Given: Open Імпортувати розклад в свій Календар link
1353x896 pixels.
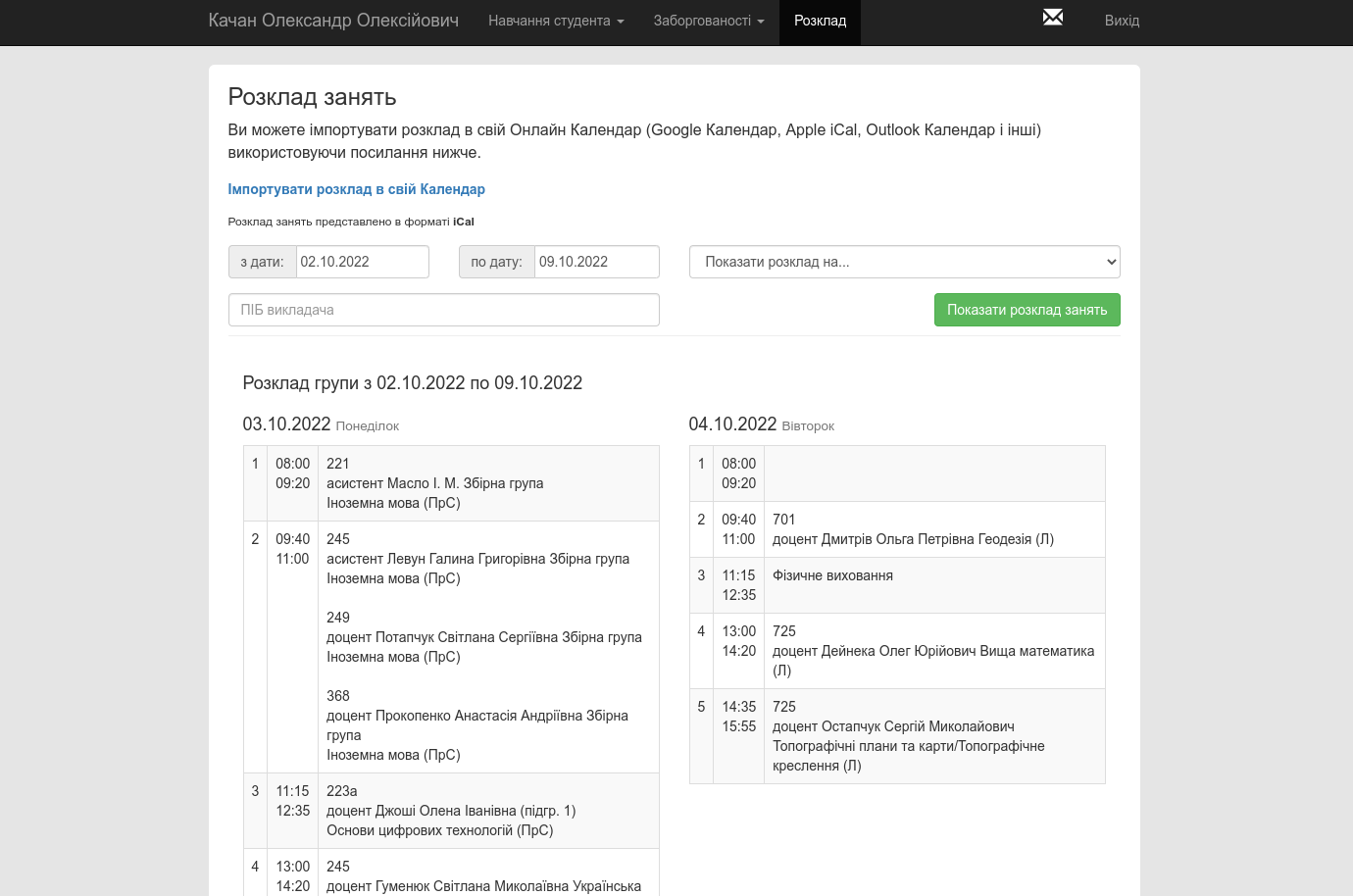Looking at the screenshot, I should (x=356, y=189).
